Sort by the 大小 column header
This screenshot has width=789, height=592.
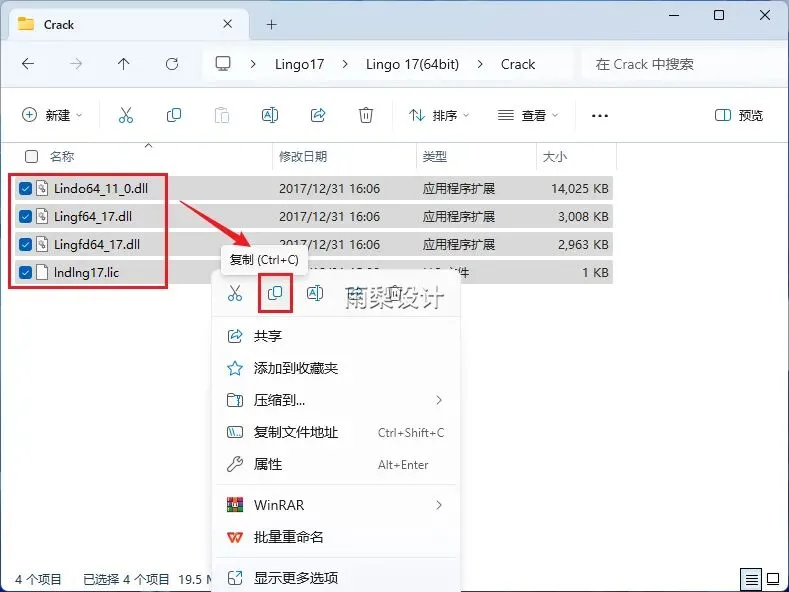555,157
